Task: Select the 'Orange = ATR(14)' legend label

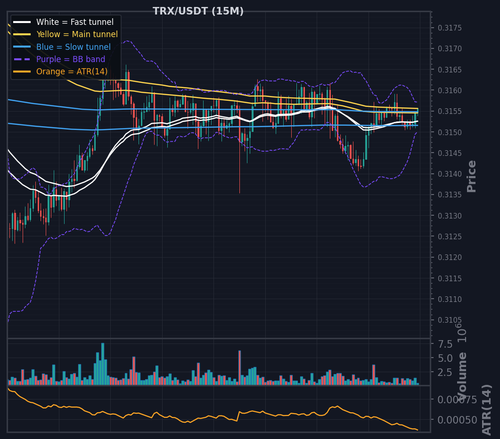Action: click(72, 72)
